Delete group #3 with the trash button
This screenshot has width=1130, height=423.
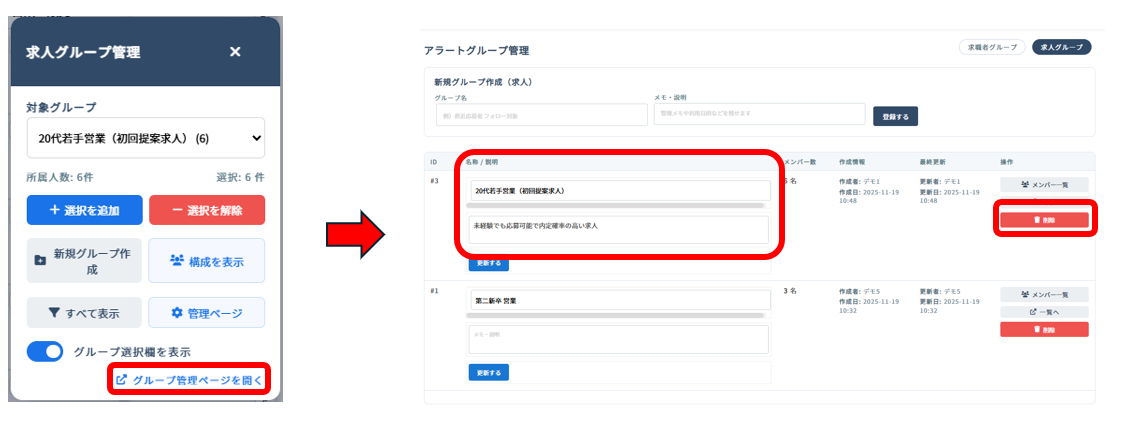click(1044, 219)
